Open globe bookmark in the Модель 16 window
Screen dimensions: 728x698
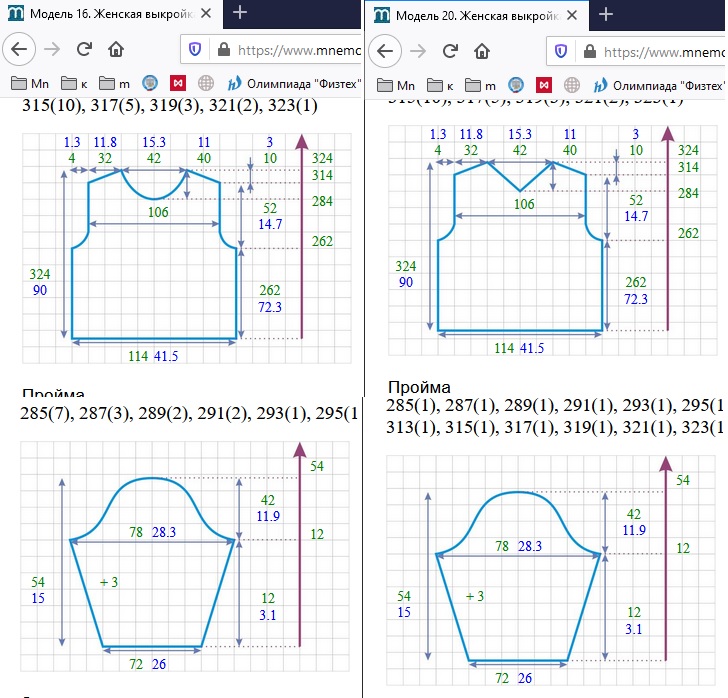point(207,84)
